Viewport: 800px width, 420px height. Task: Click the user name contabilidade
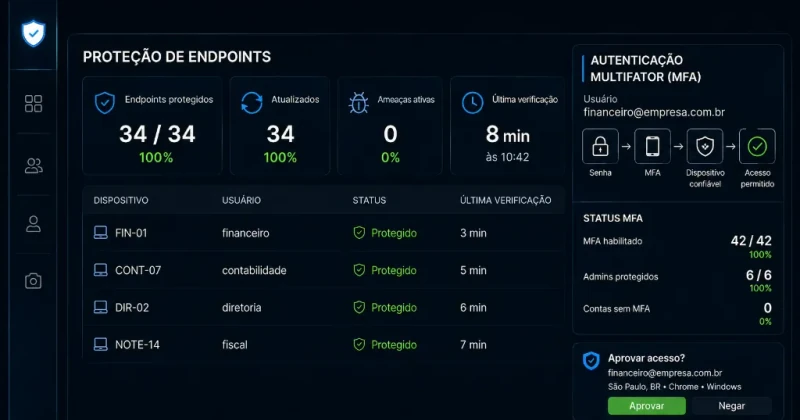tap(254, 270)
